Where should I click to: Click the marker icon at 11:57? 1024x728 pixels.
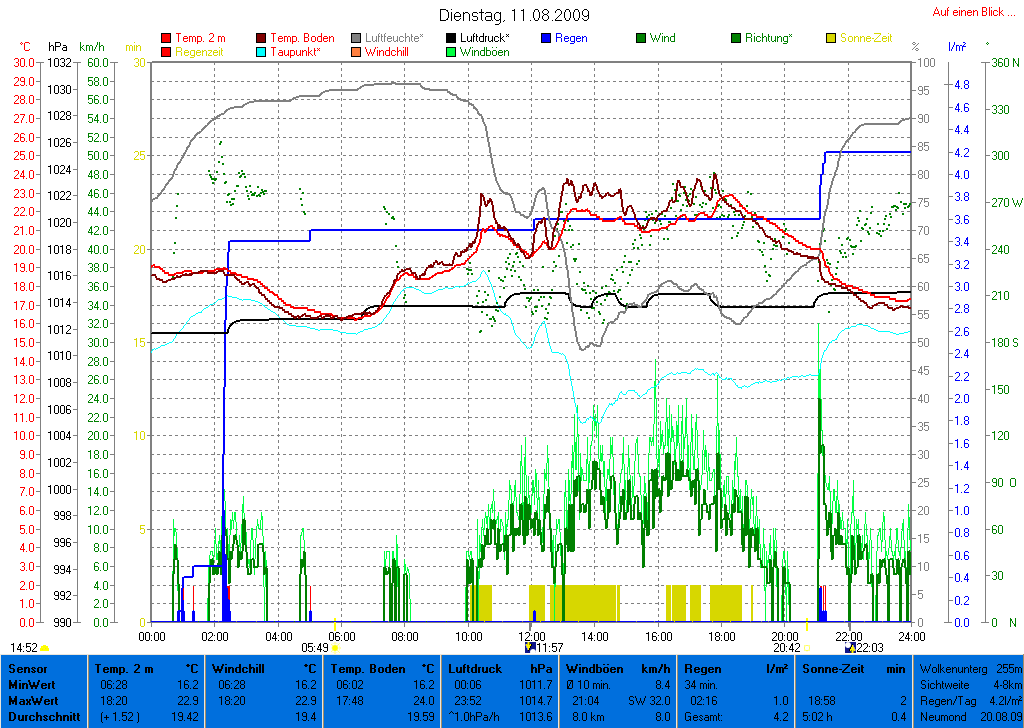point(530,648)
